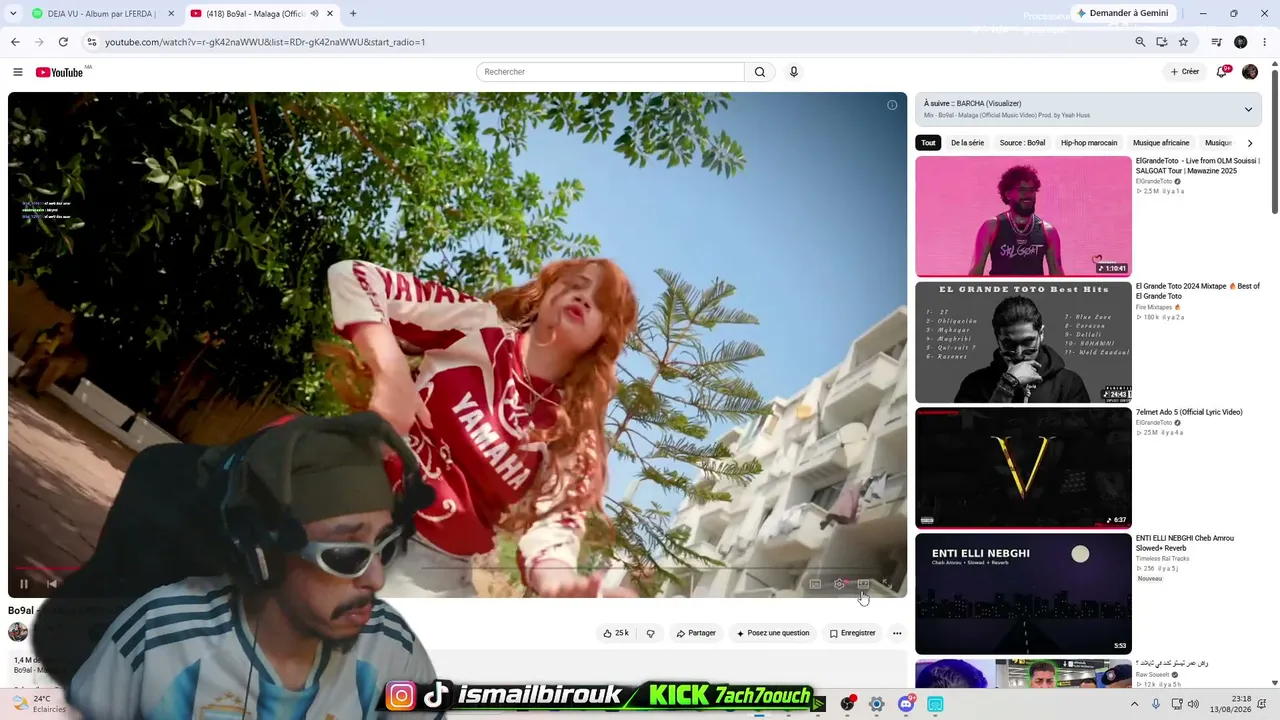This screenshot has width=1280, height=720.
Task: Open El Grande Toto Best Hits thumbnail
Action: click(x=1023, y=342)
